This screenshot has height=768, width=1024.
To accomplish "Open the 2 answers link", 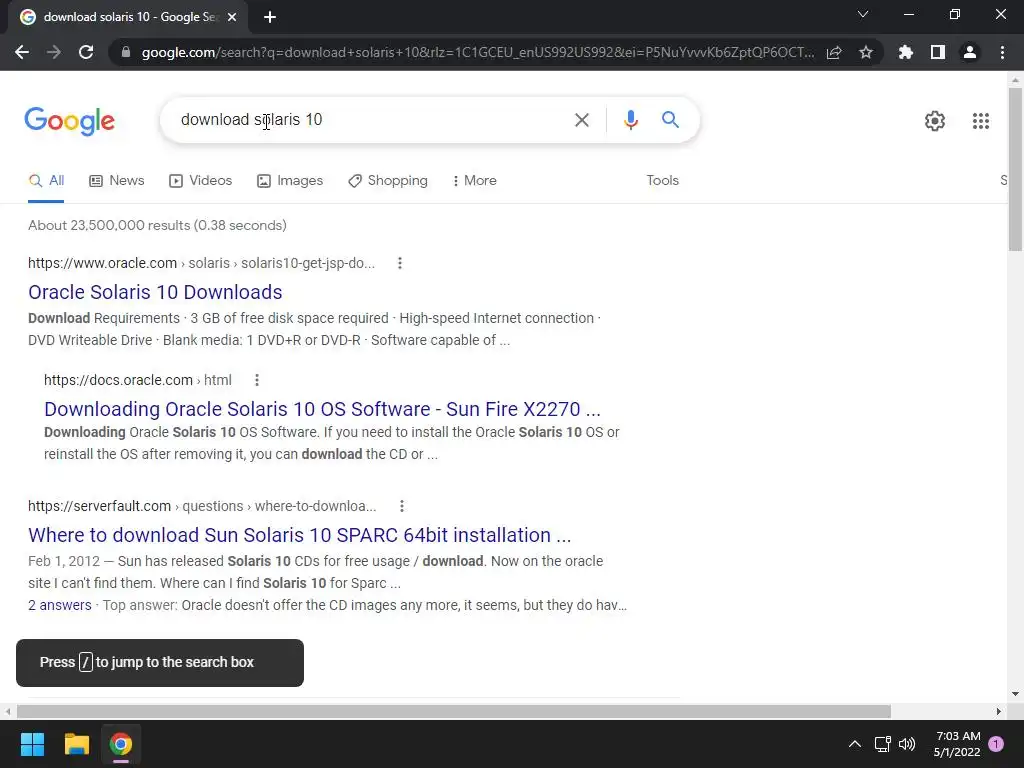I will click(59, 605).
